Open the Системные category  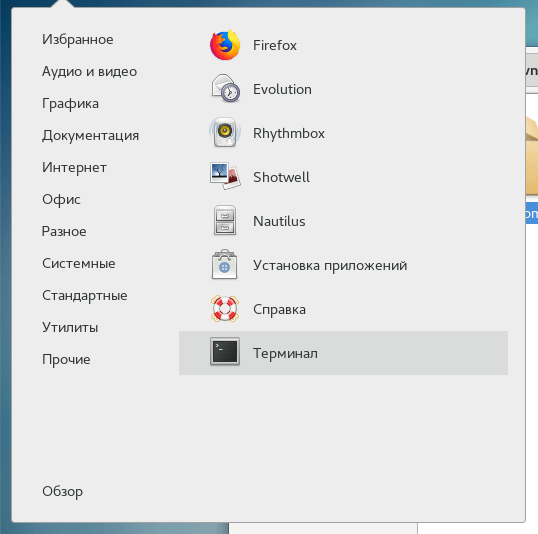[79, 264]
